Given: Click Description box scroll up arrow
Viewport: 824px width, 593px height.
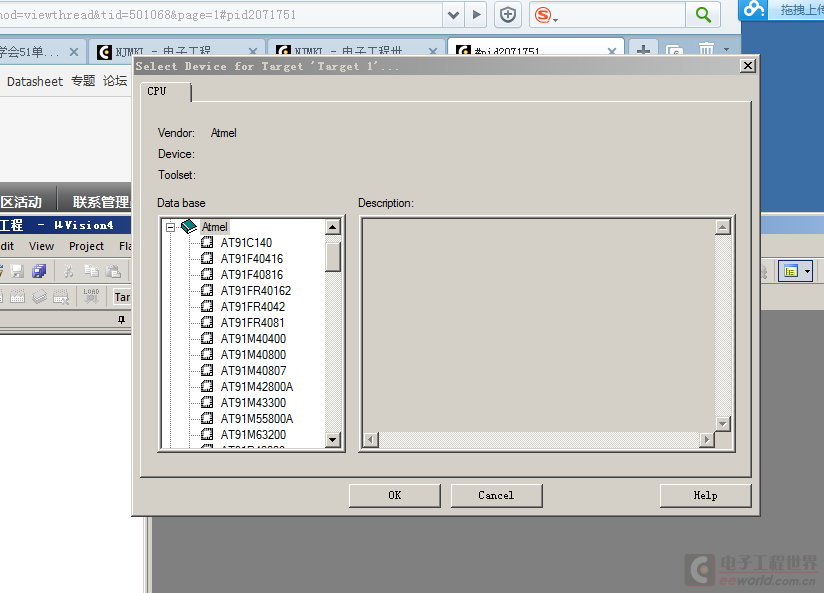Looking at the screenshot, I should [723, 227].
